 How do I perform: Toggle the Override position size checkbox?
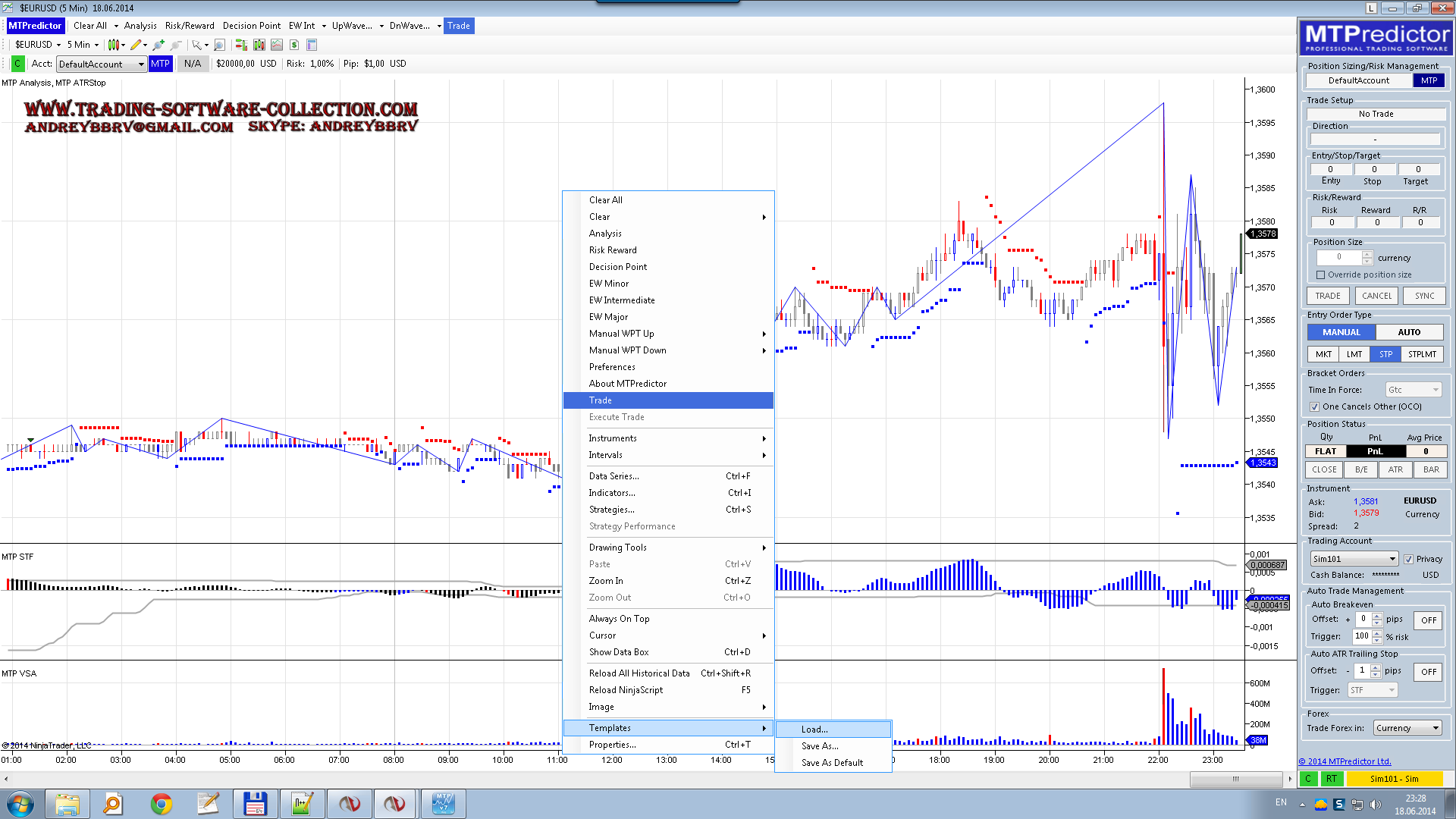(1320, 275)
